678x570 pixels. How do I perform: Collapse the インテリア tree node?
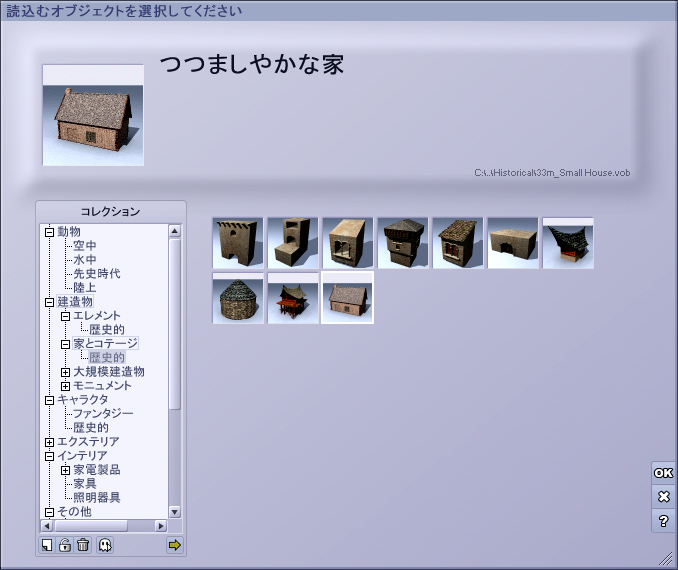[x=49, y=456]
